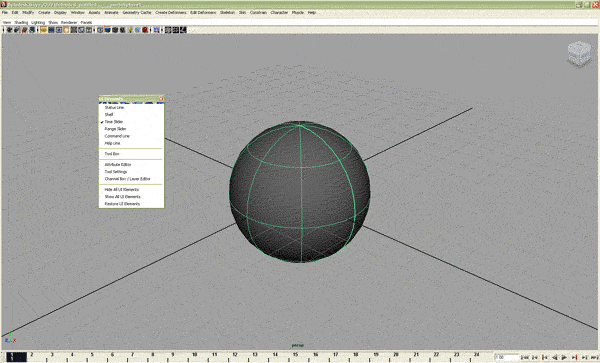Click frame 20 on the time slider

396,357
